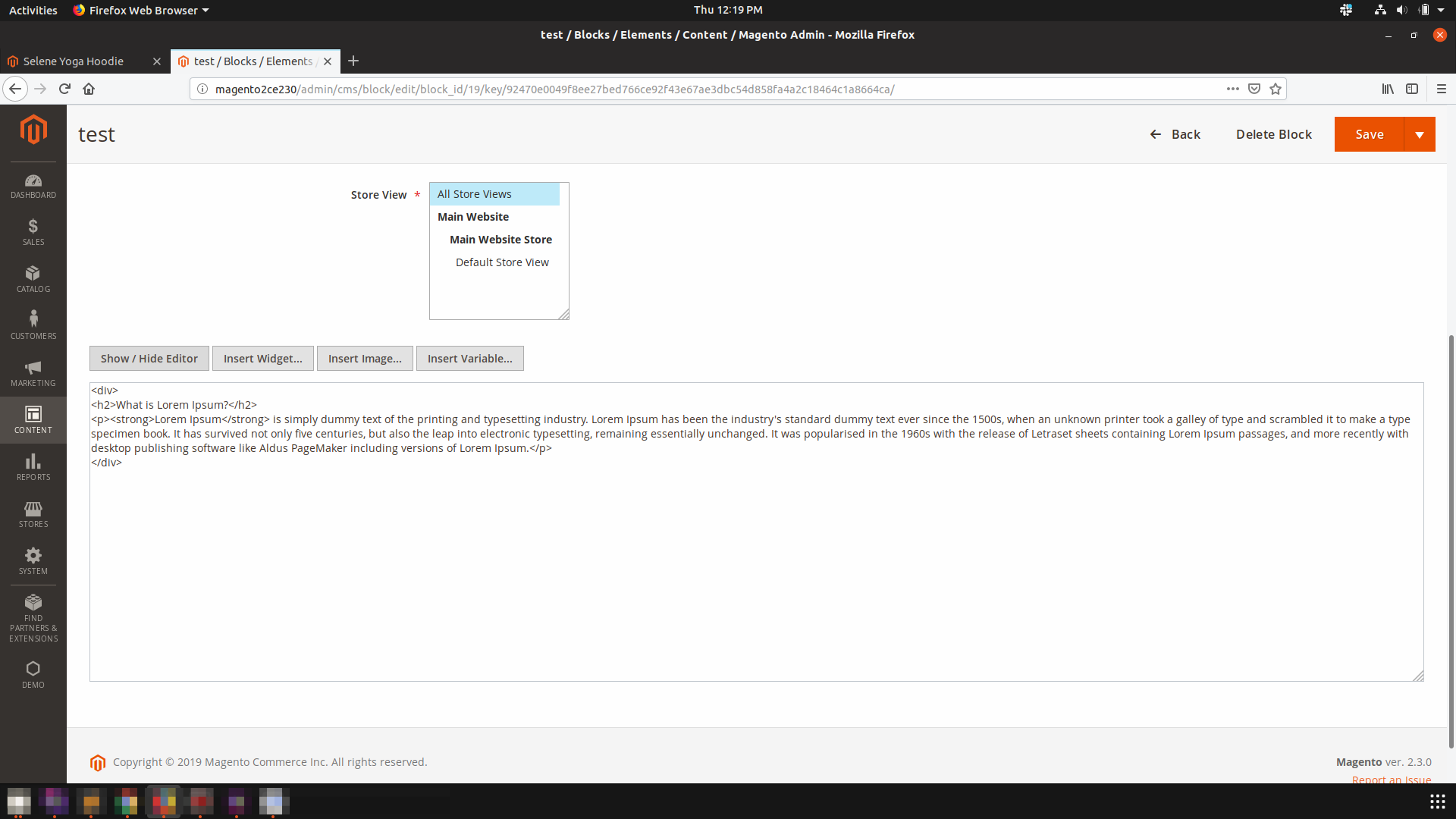
Task: Open Firefox Web Browser app menu
Action: tap(141, 10)
